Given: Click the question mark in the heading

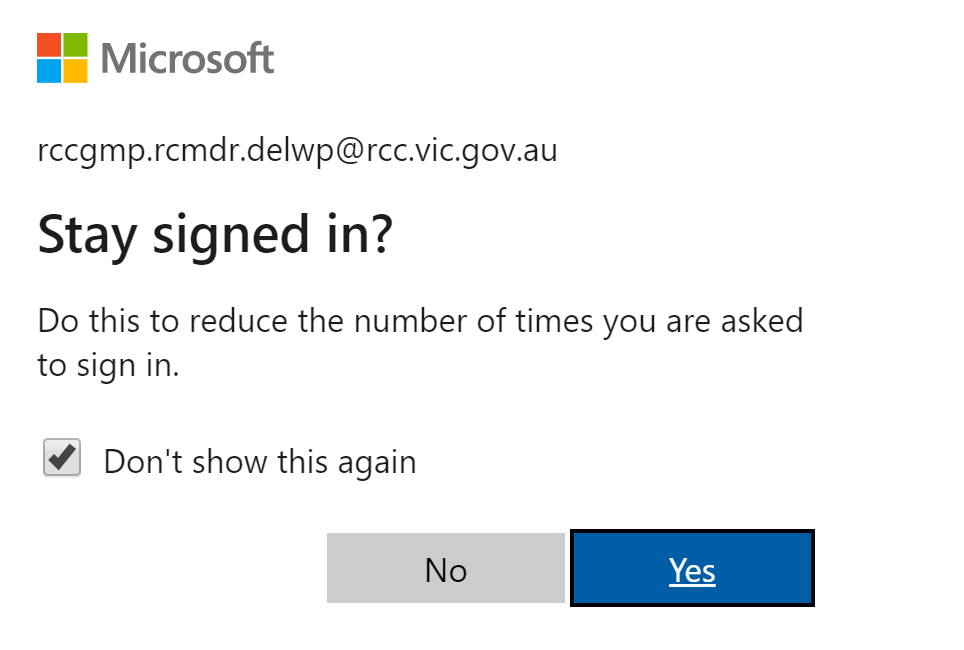Looking at the screenshot, I should (x=379, y=235).
